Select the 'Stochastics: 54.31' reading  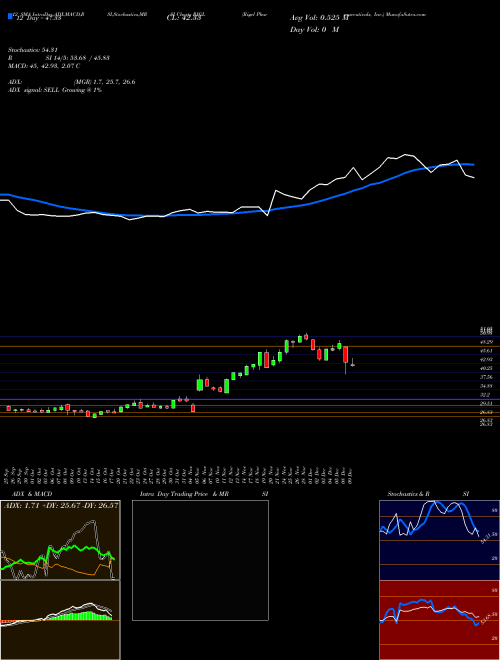tap(33, 50)
